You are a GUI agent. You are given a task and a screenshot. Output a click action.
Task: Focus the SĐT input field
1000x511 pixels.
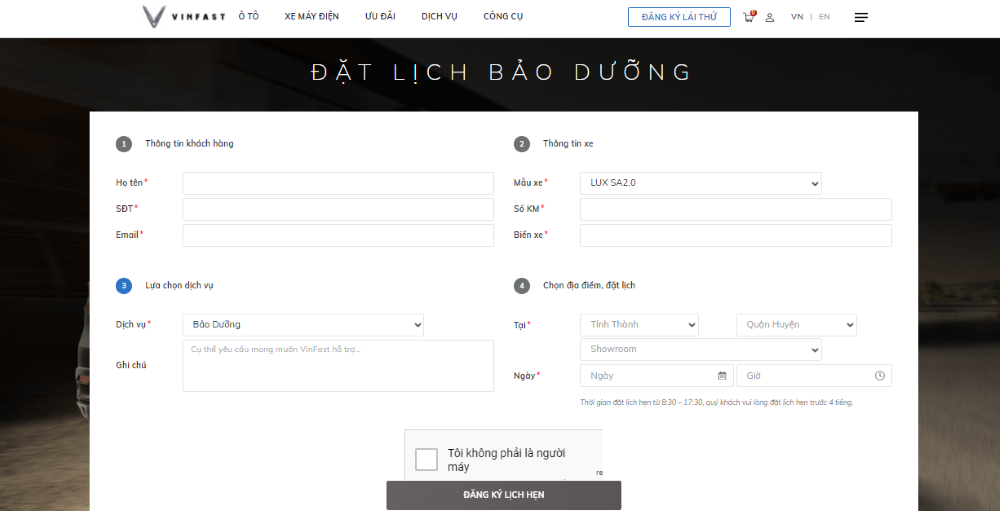[x=338, y=209]
